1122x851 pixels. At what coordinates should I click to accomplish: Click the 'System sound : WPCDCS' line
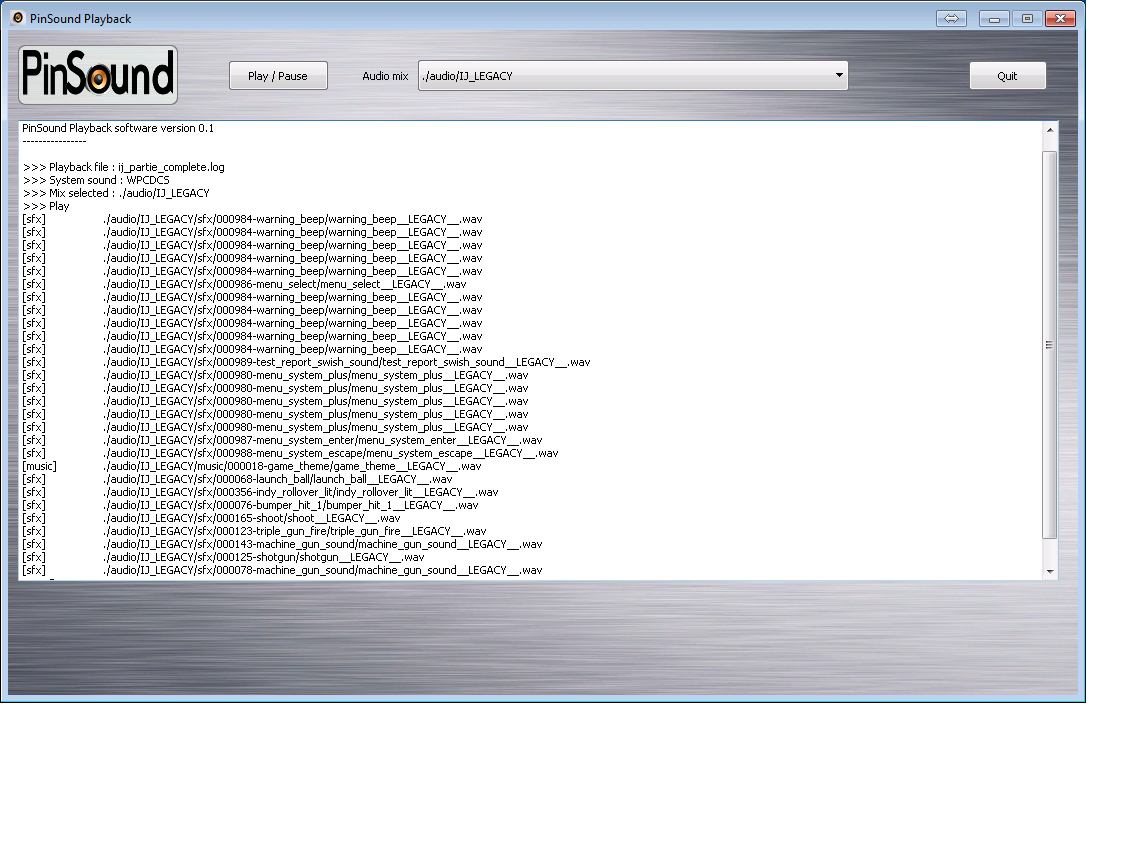click(x=96, y=180)
